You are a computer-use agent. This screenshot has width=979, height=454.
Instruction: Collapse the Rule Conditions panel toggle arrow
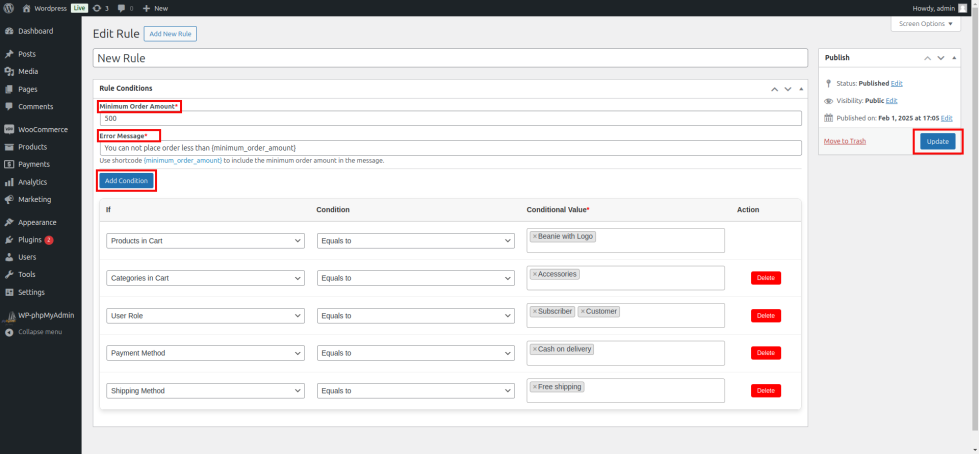coord(801,89)
